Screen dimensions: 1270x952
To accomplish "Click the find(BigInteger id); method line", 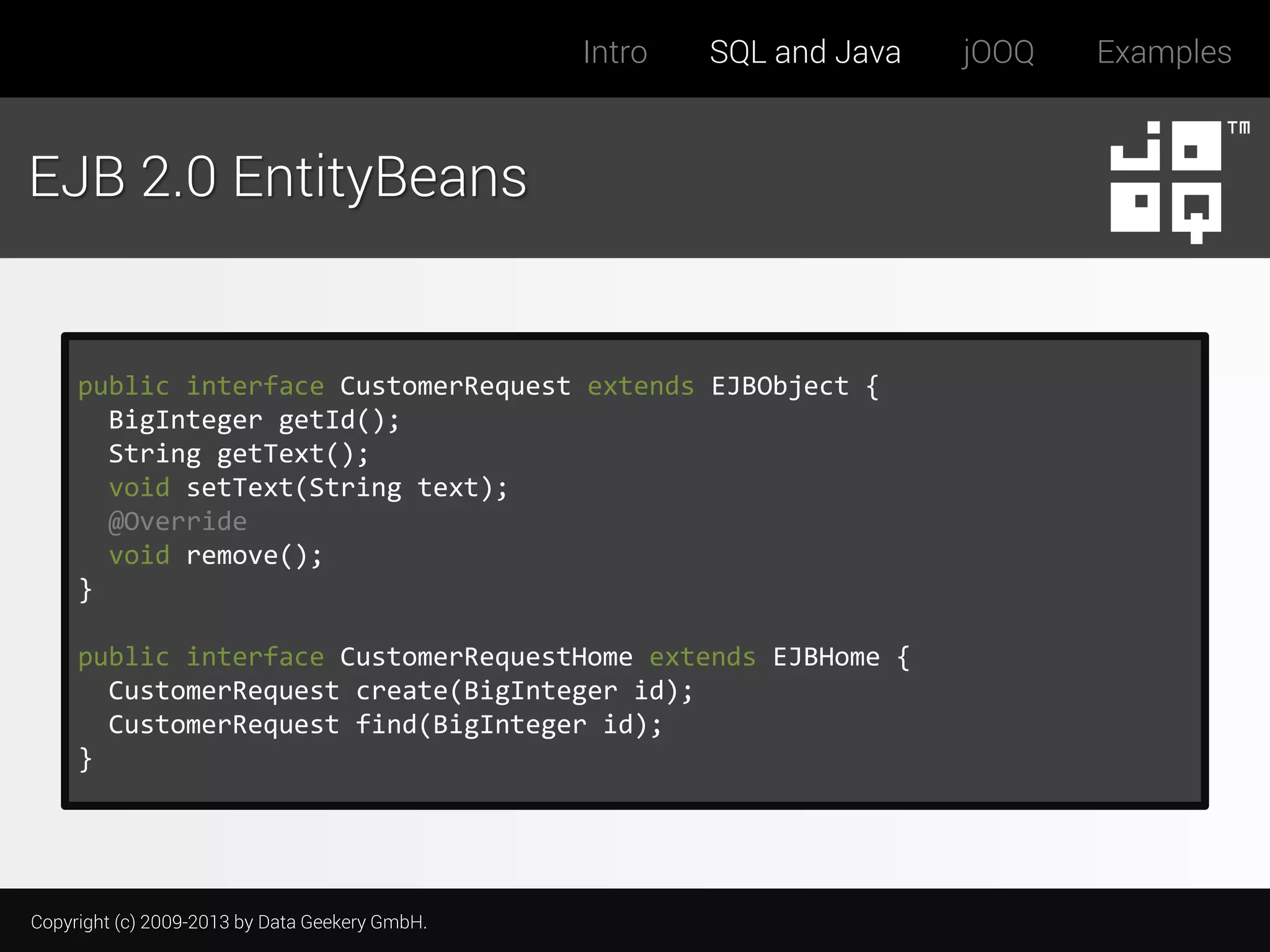I will pos(385,725).
